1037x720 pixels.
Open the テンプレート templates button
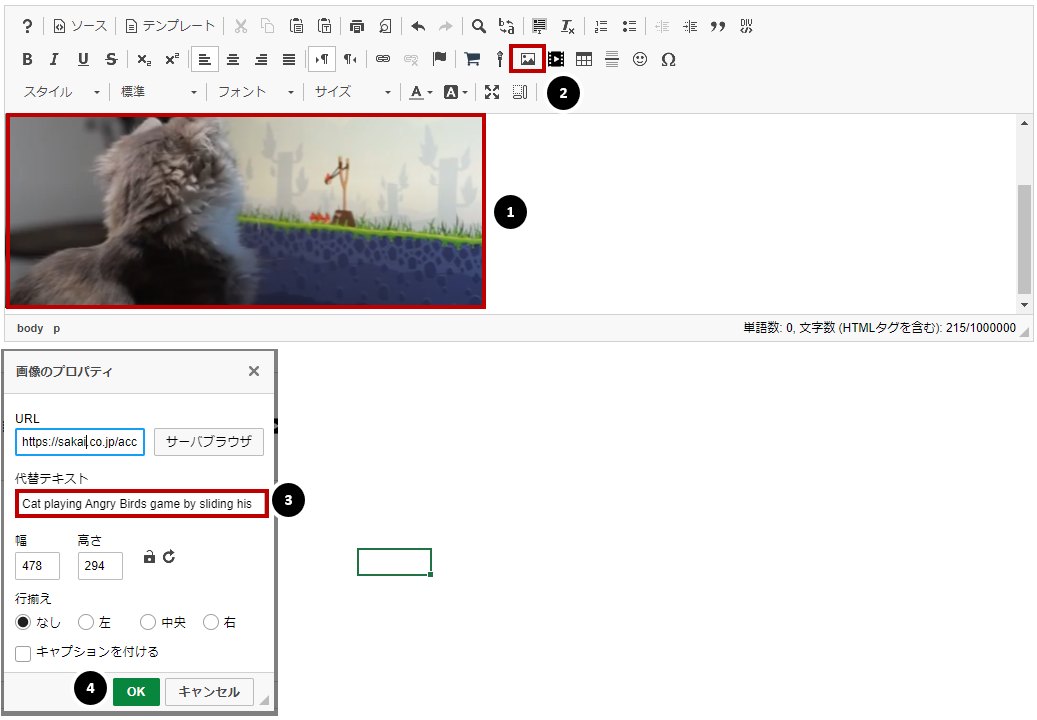click(170, 26)
